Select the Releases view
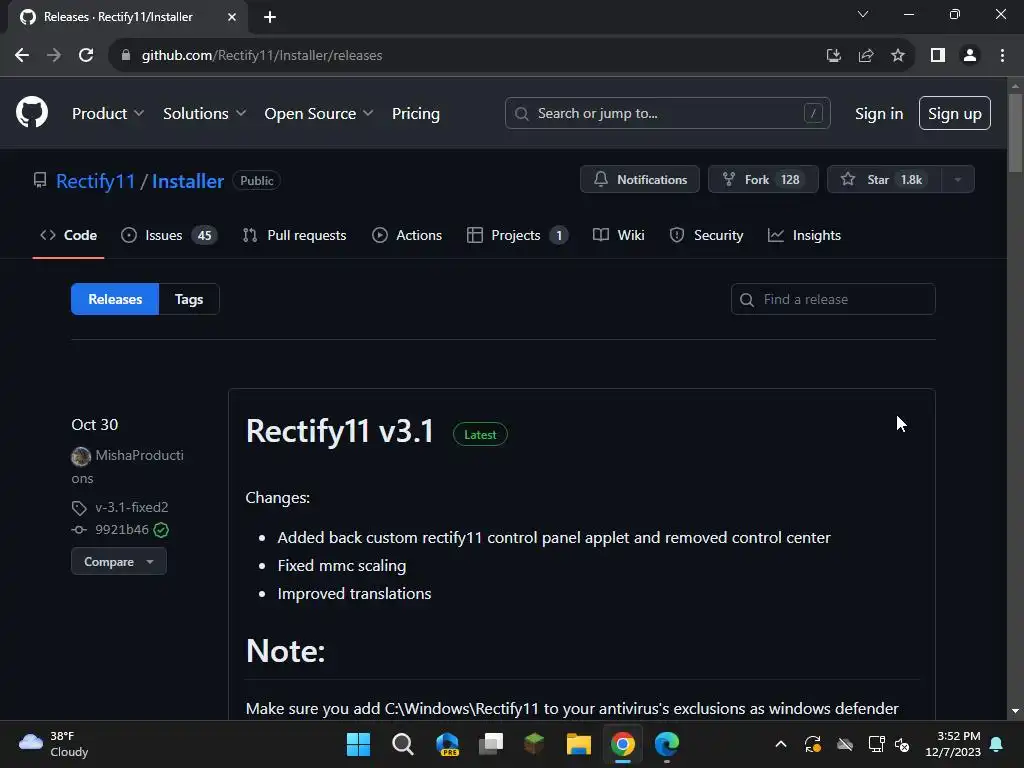The width and height of the screenshot is (1024, 768). [x=115, y=299]
